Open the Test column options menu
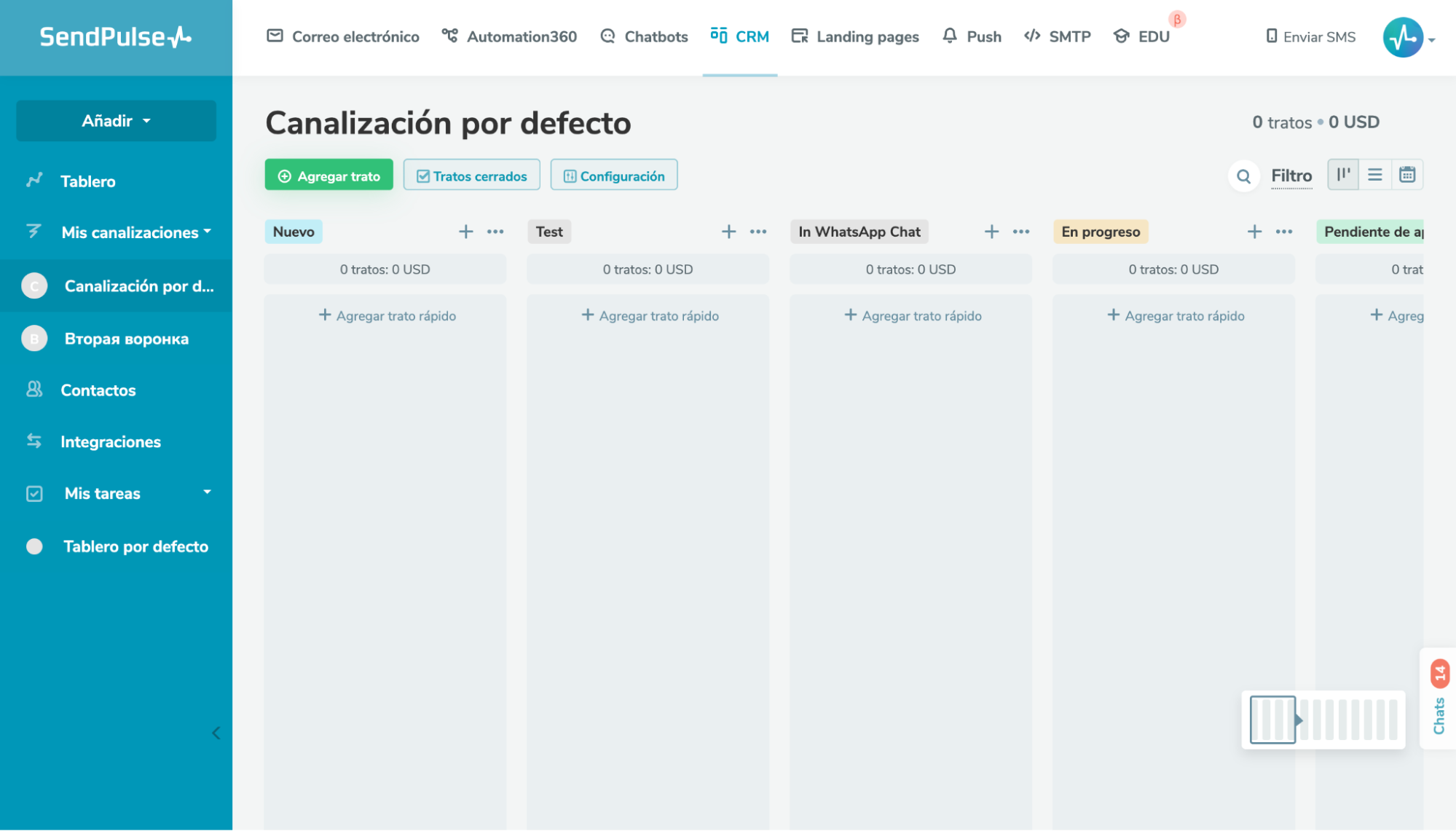Viewport: 1456px width, 831px height. [x=759, y=232]
